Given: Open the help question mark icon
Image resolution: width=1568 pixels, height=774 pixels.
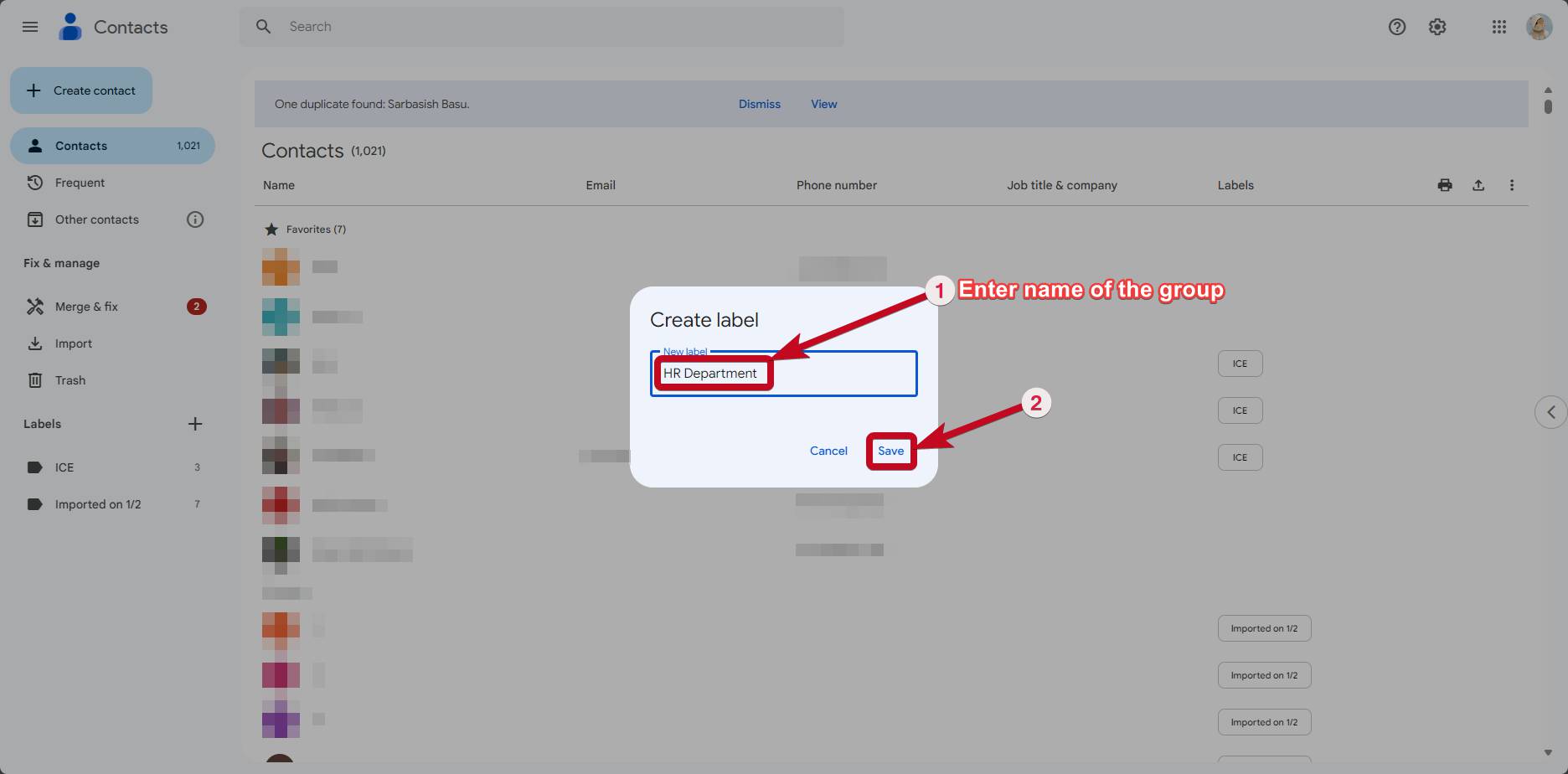Looking at the screenshot, I should point(1397,27).
